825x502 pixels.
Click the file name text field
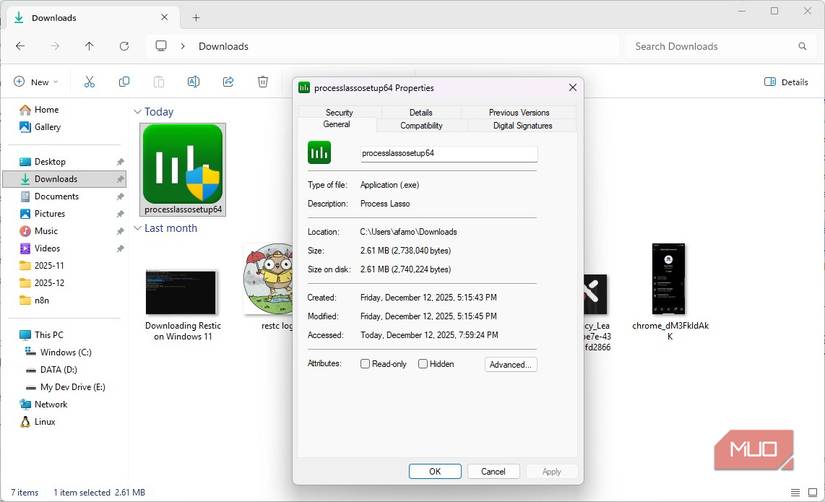[448, 153]
